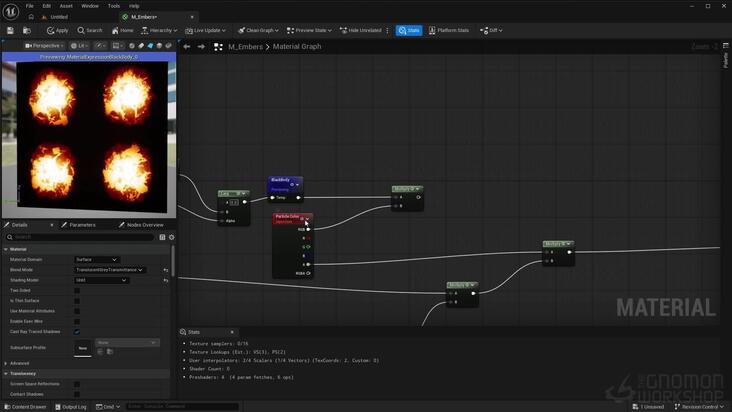Click the custom preview mesh icon

pyautogui.click(x=169, y=46)
